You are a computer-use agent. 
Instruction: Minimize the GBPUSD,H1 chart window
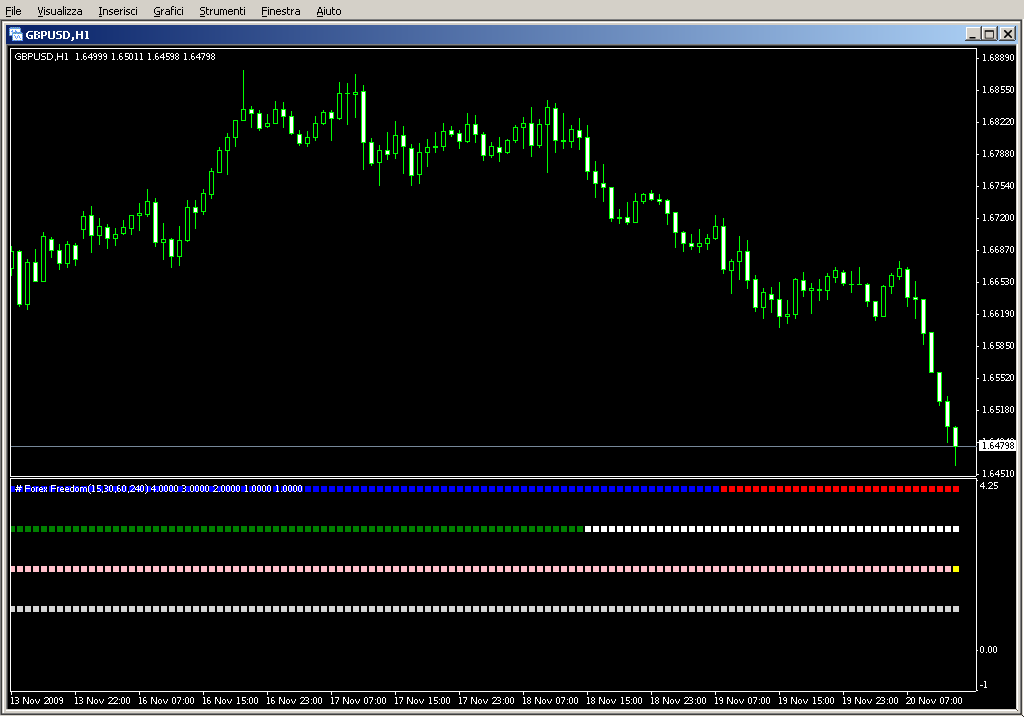click(972, 33)
